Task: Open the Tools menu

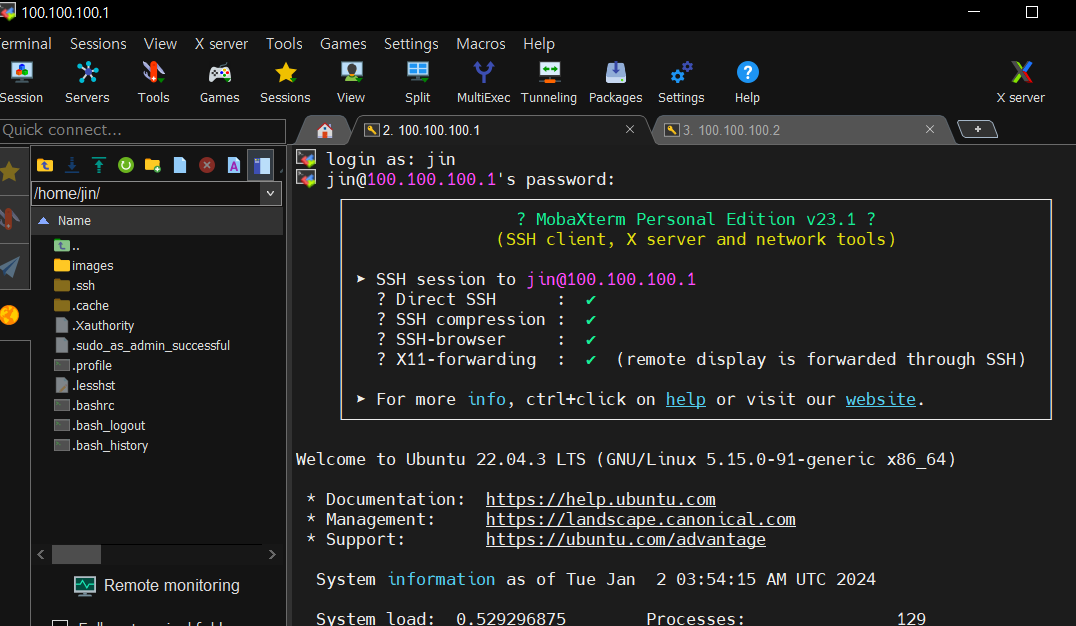Action: tap(284, 44)
